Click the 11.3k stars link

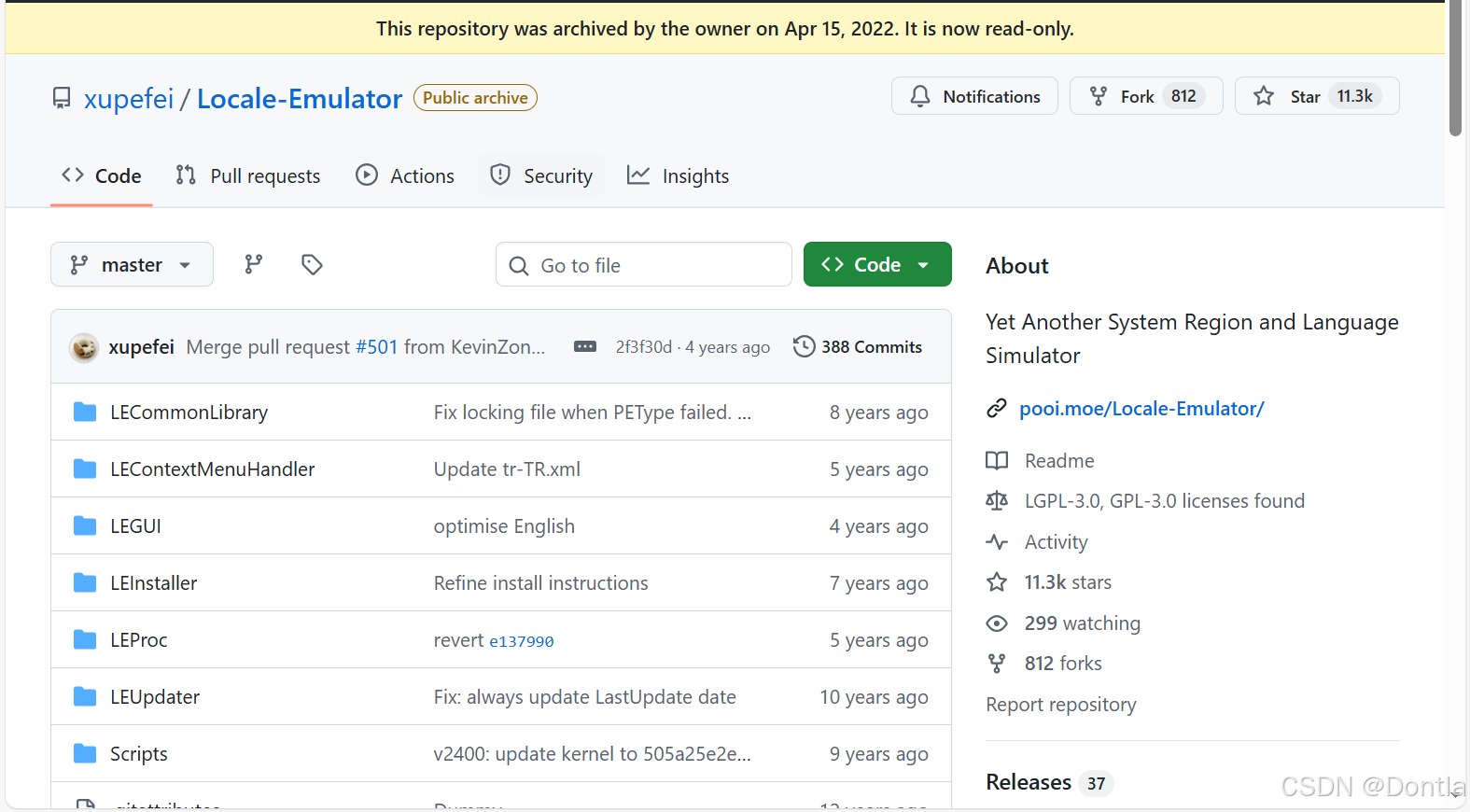[1068, 581]
